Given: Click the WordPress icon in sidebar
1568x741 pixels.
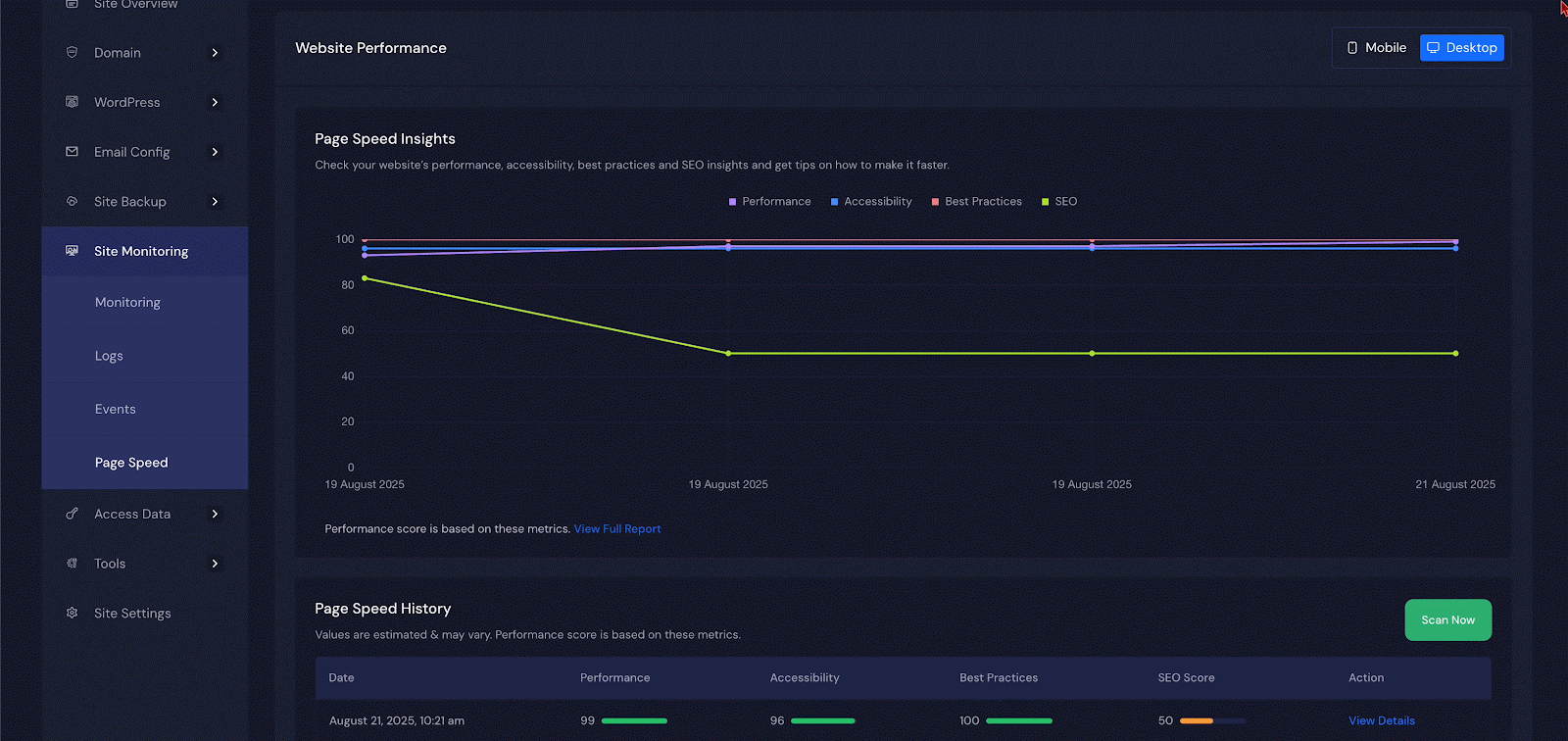Looking at the screenshot, I should [72, 102].
